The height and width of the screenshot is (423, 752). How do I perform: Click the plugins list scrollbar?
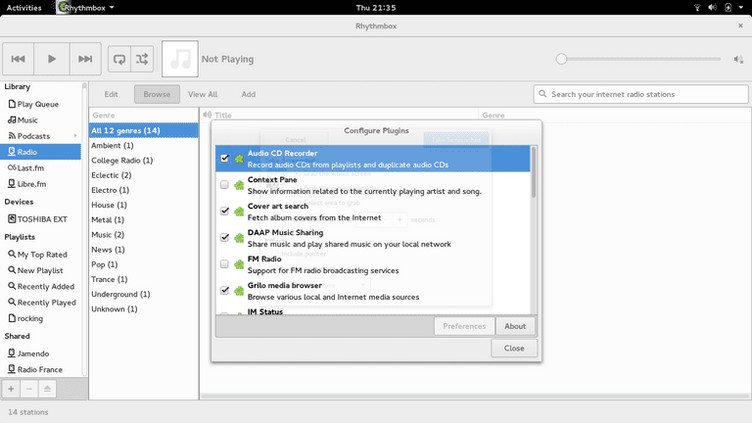tap(533, 173)
